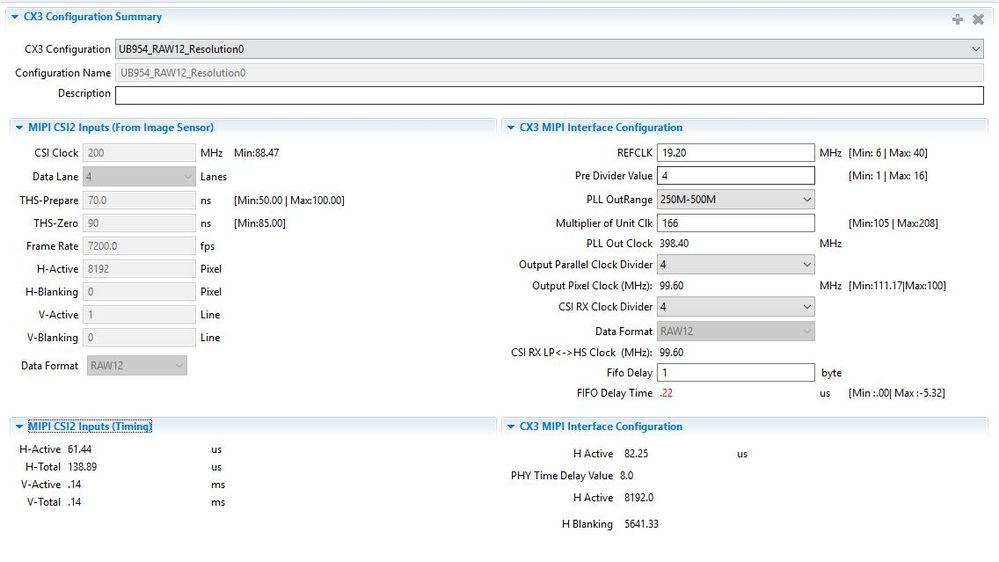Click the Multiplier of Unit Clk field
The image size is (999, 562).
[x=735, y=223]
